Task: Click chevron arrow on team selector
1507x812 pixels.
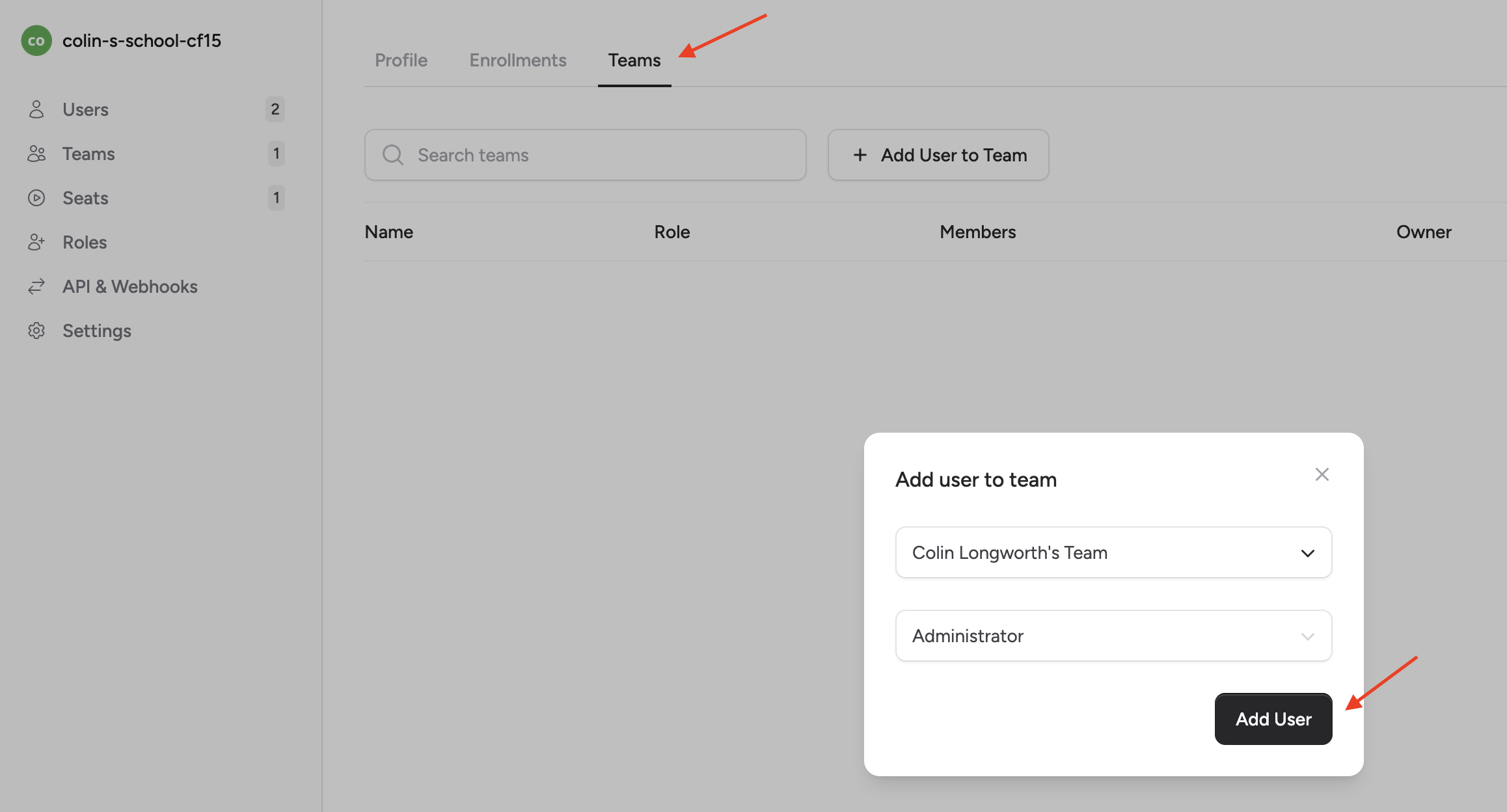Action: point(1307,553)
